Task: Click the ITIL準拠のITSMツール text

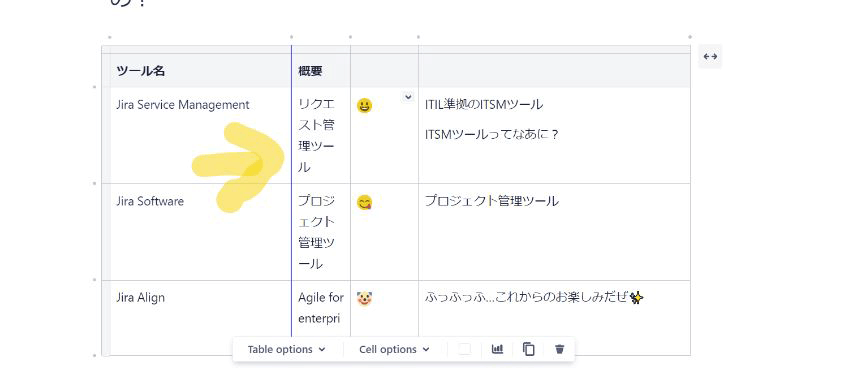Action: (x=484, y=104)
